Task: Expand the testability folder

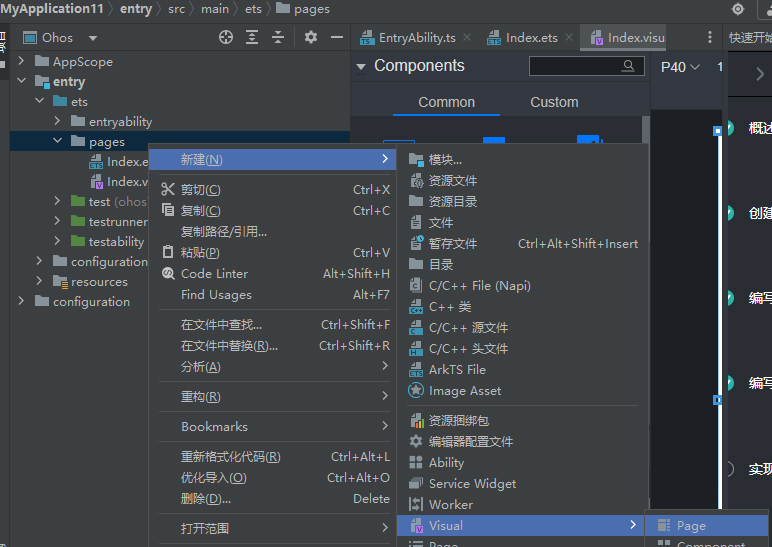Action: [57, 241]
